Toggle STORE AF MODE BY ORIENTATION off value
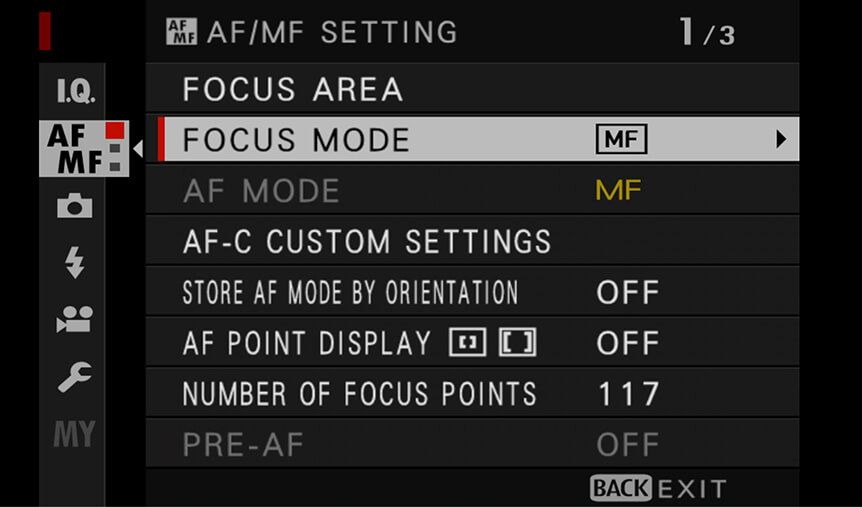 coord(628,293)
